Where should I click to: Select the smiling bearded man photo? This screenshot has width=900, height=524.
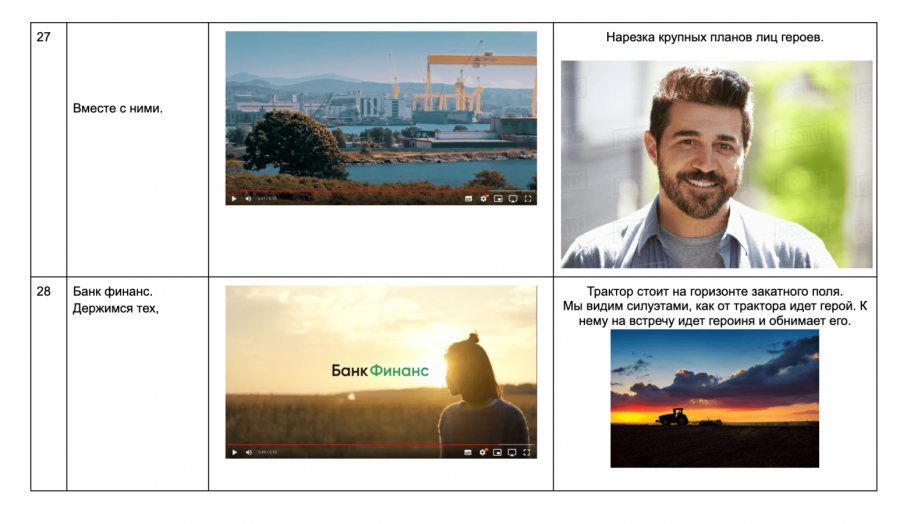(x=716, y=164)
